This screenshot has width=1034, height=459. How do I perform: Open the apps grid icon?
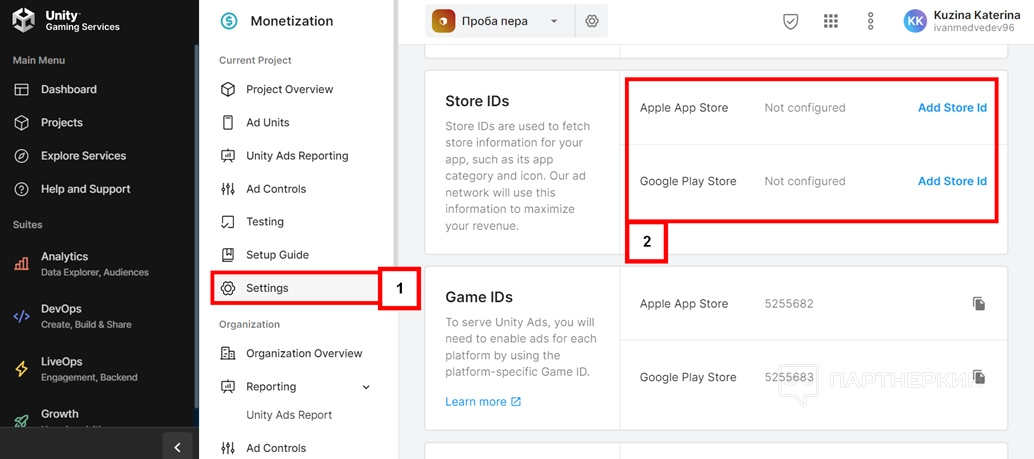tap(830, 21)
